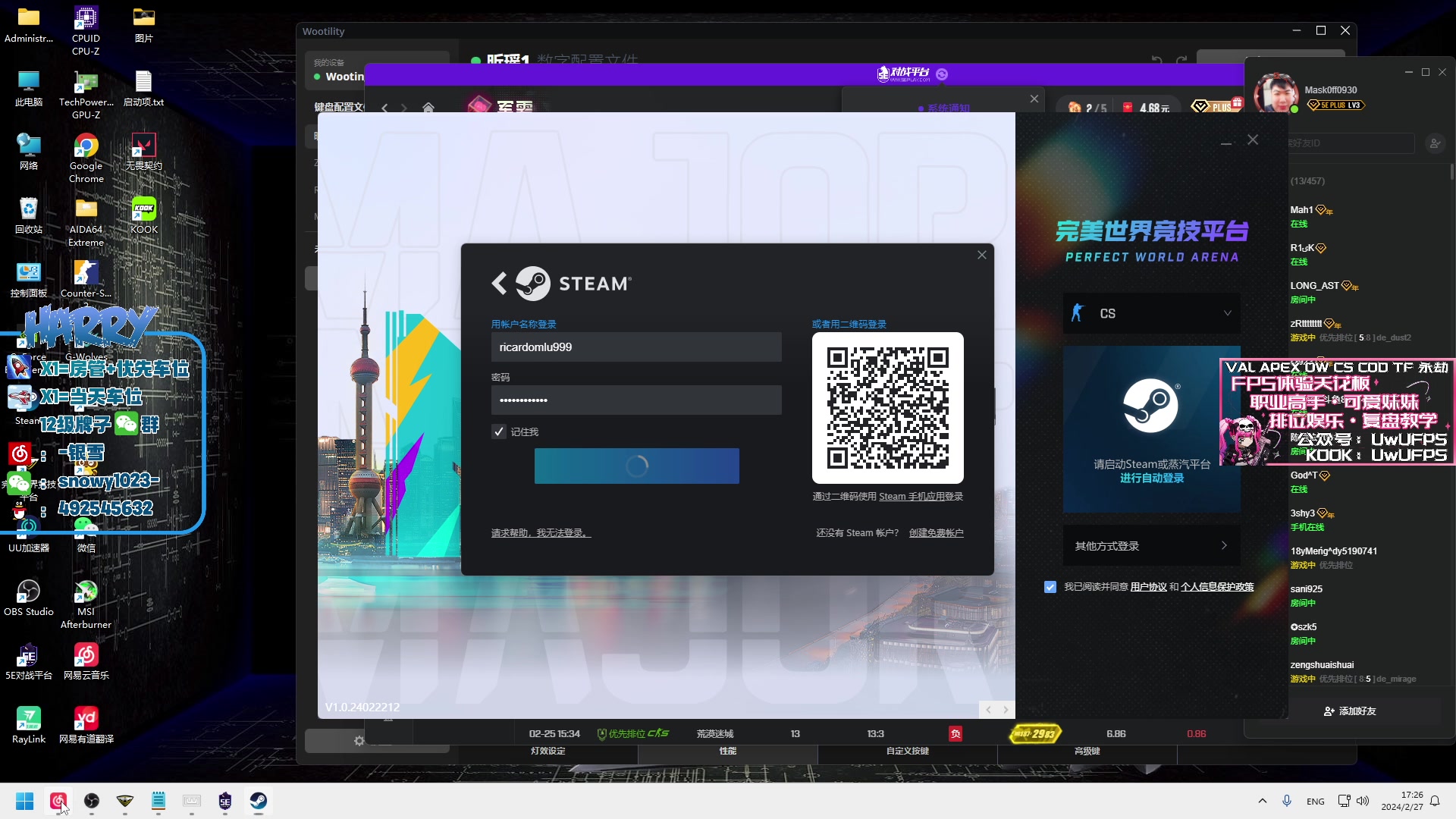Image resolution: width=1456 pixels, height=819 pixels.
Task: Open the 个人信息保护政策 privacy policy link
Action: click(x=1217, y=587)
